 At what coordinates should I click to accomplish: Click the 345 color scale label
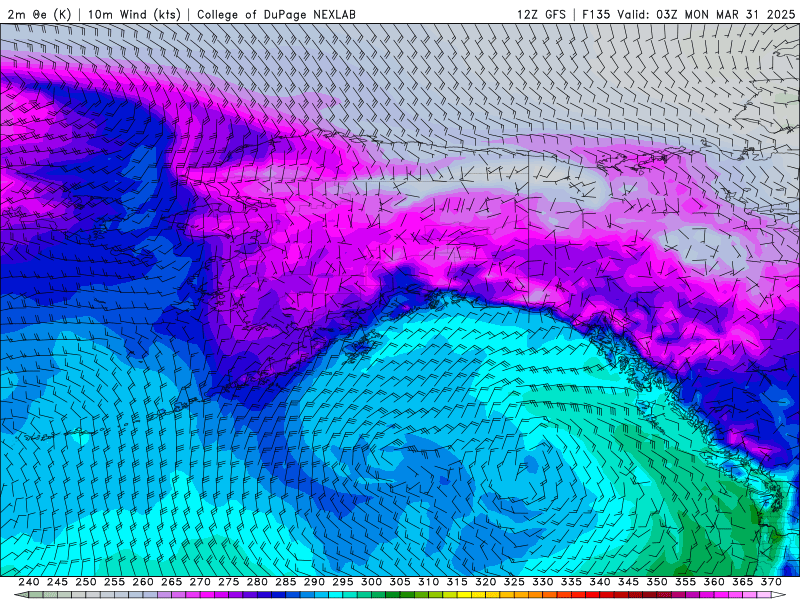[629, 582]
